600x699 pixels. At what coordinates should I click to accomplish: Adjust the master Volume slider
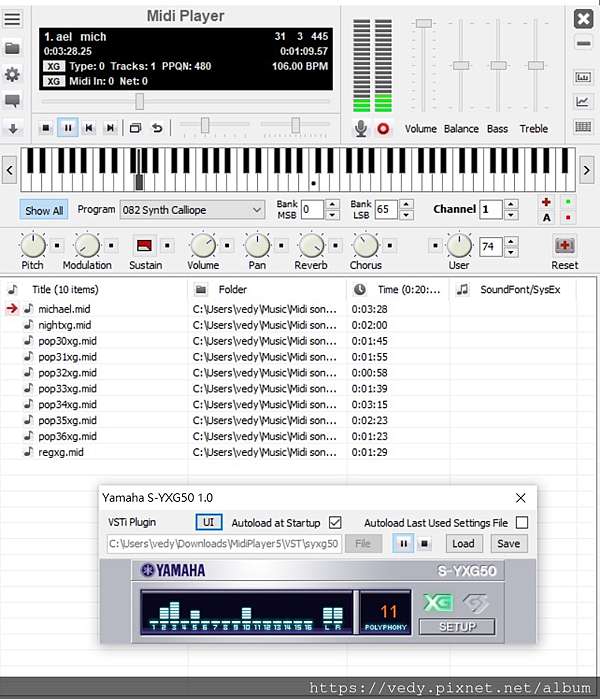click(423, 23)
